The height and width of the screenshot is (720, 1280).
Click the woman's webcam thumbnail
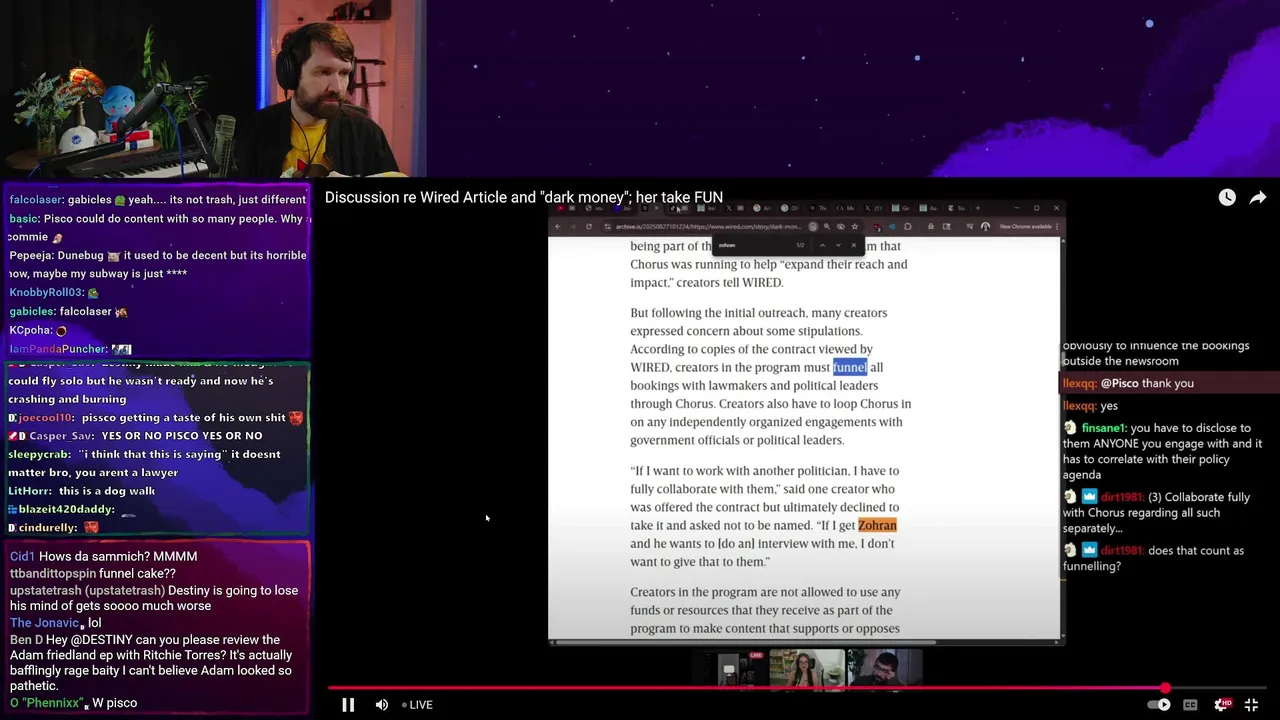tap(807, 668)
